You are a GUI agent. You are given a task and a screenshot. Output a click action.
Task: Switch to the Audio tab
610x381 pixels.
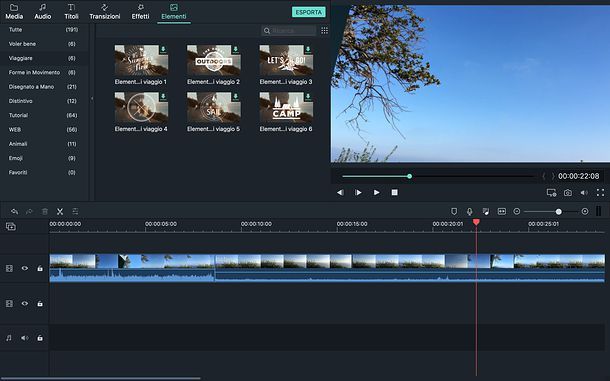[x=43, y=12]
